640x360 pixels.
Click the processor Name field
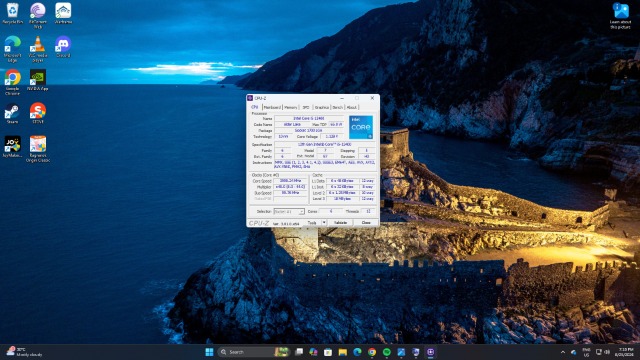point(309,118)
